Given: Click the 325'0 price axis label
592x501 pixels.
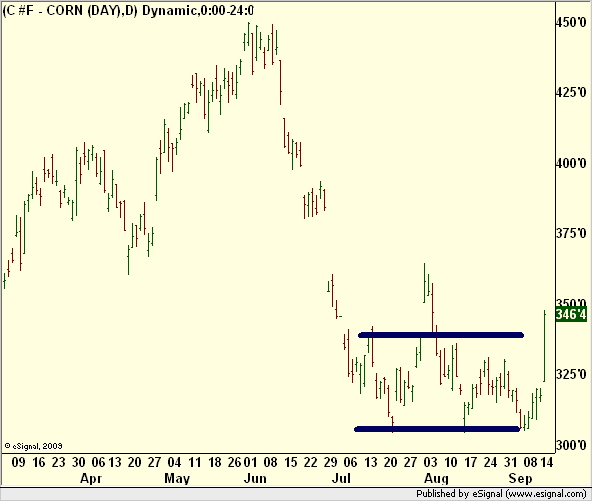Looking at the screenshot, I should tap(571, 374).
